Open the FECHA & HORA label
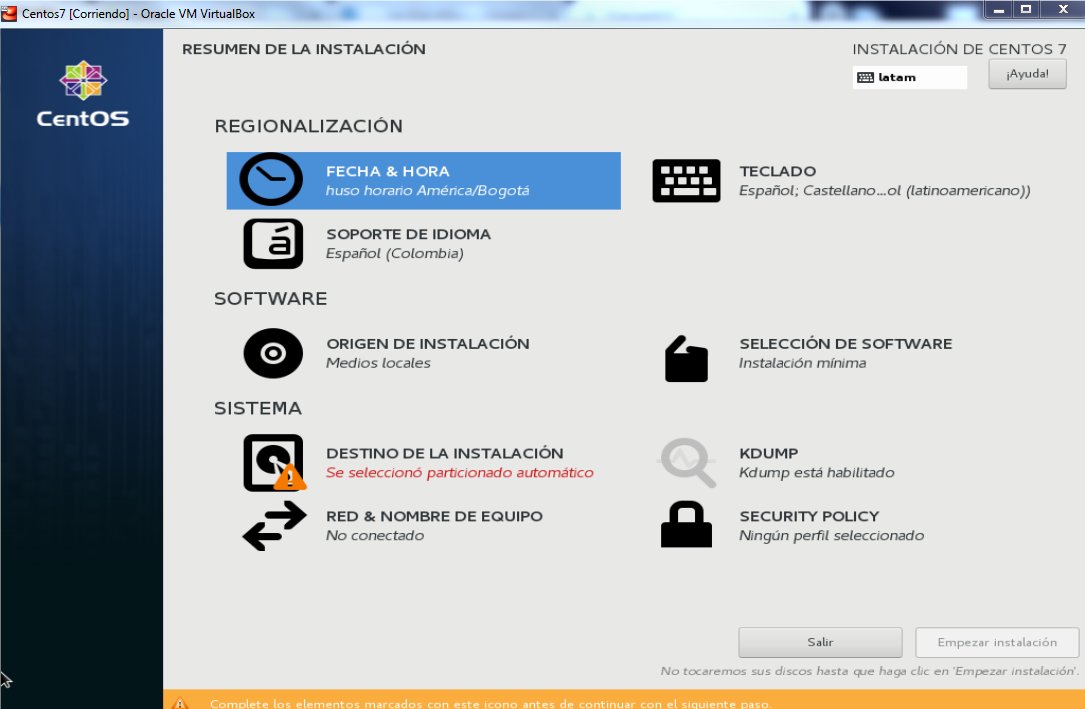Viewport: 1085px width, 709px height. click(x=388, y=171)
